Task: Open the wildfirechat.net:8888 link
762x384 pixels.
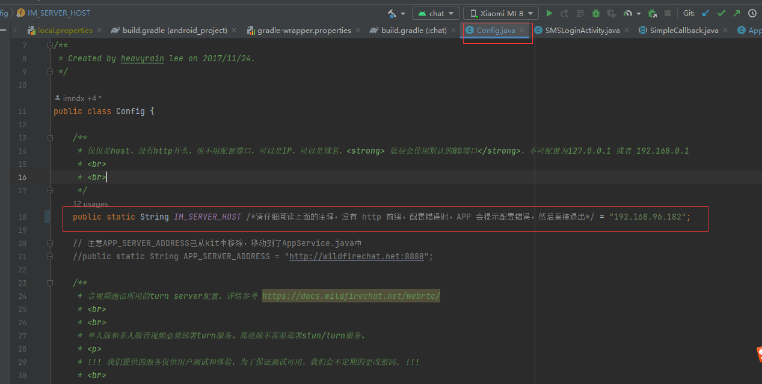Action: coord(356,256)
